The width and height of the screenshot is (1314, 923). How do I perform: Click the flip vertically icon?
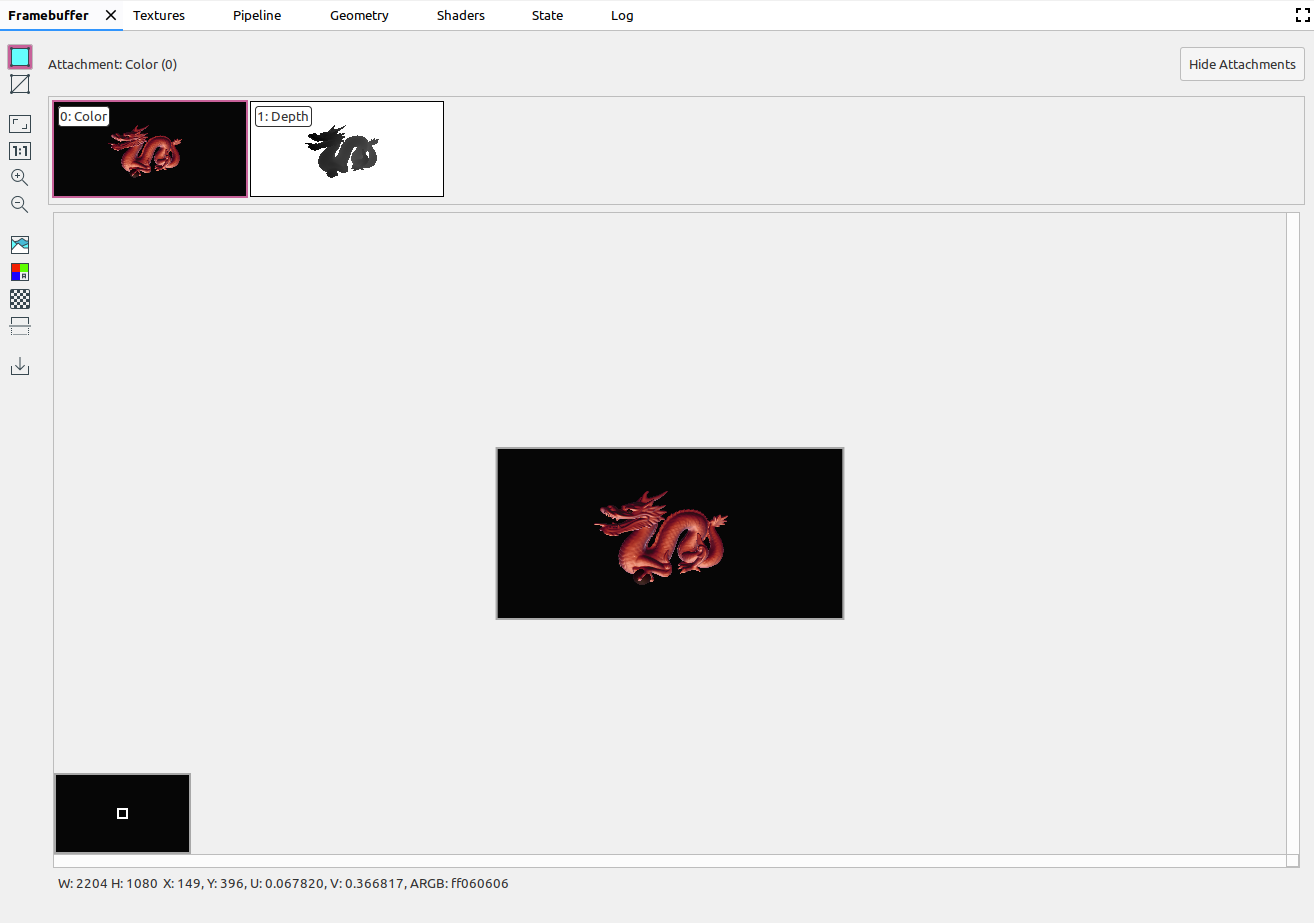point(20,326)
